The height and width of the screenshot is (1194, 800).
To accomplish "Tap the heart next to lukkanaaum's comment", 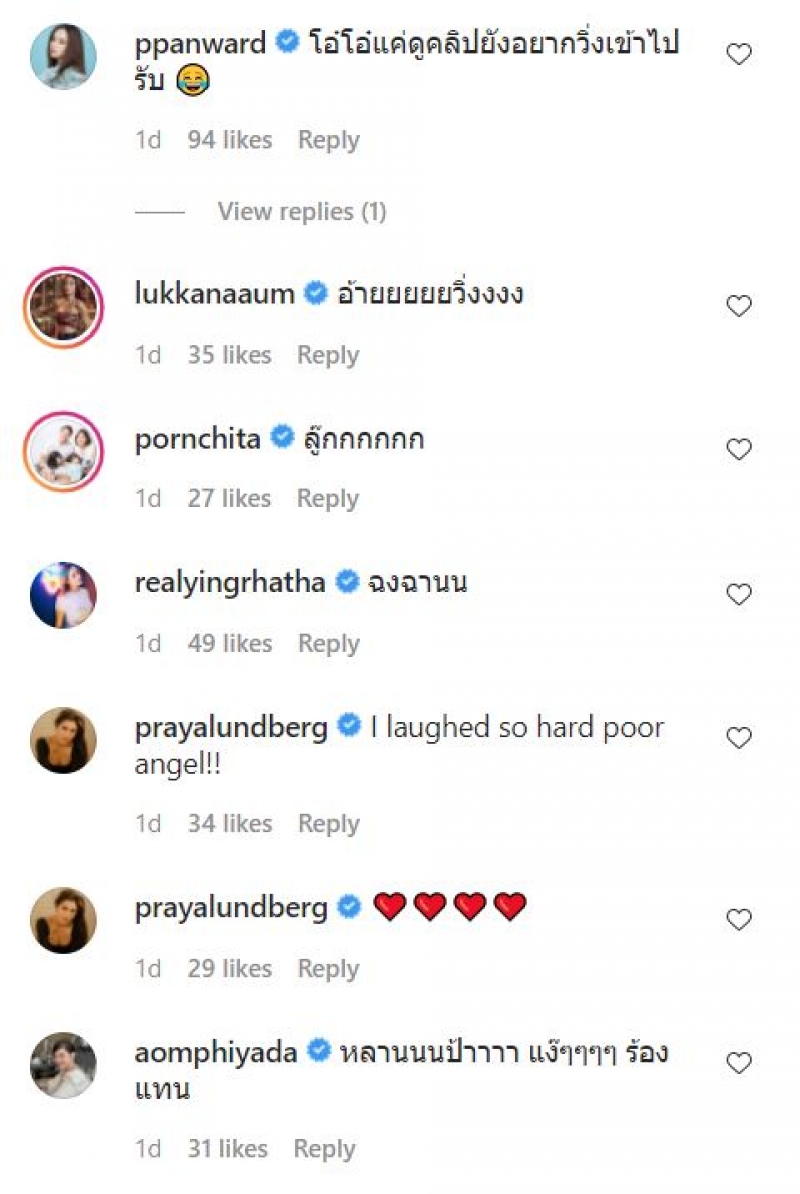I will point(738,306).
